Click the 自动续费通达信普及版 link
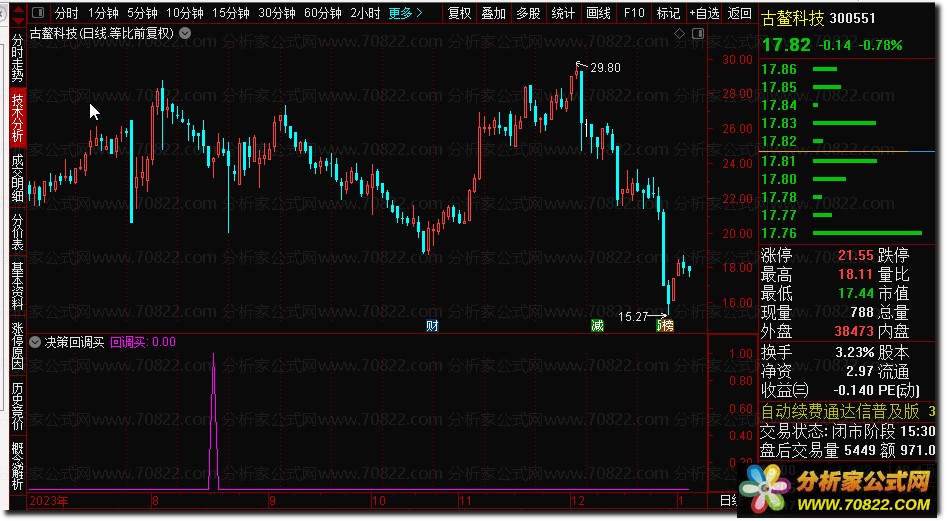This screenshot has width=947, height=521. click(x=840, y=412)
